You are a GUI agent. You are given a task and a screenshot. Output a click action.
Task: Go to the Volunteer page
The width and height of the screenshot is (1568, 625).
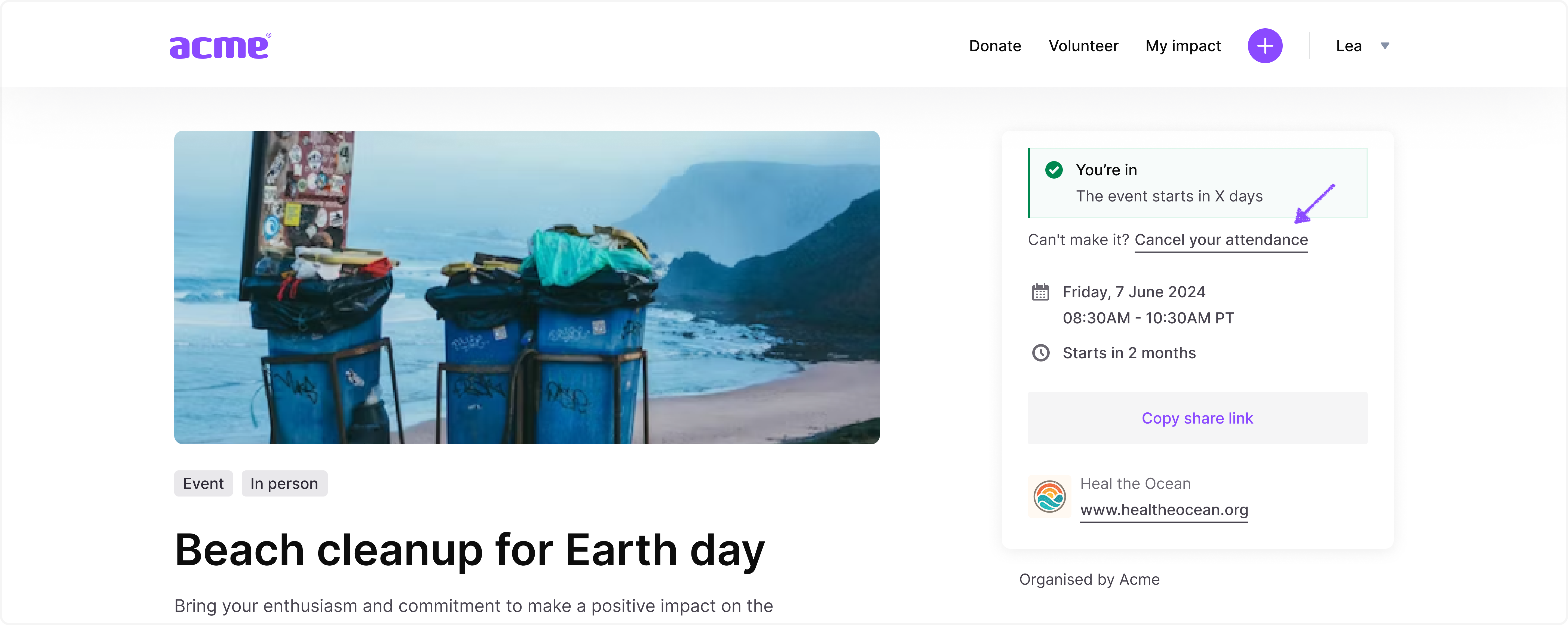pyautogui.click(x=1083, y=46)
